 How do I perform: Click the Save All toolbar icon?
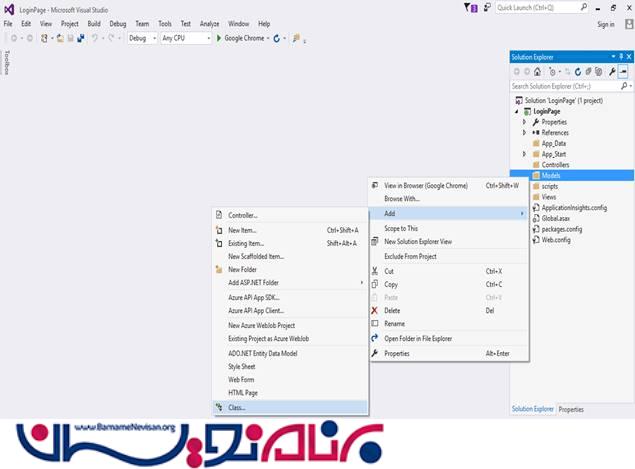tap(81, 38)
